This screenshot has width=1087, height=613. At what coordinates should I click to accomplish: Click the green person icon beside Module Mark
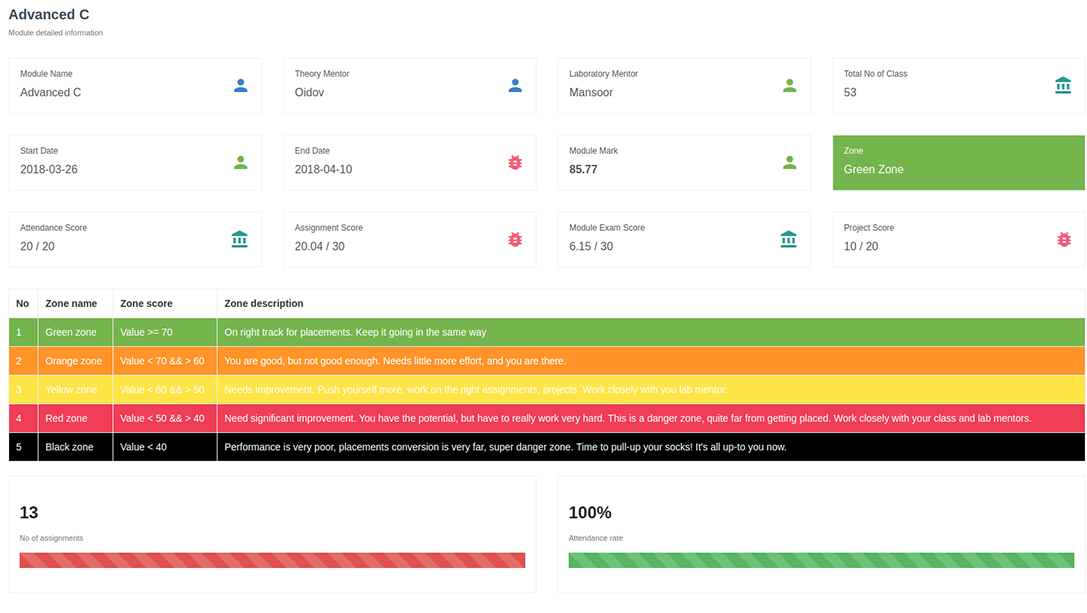click(x=789, y=162)
